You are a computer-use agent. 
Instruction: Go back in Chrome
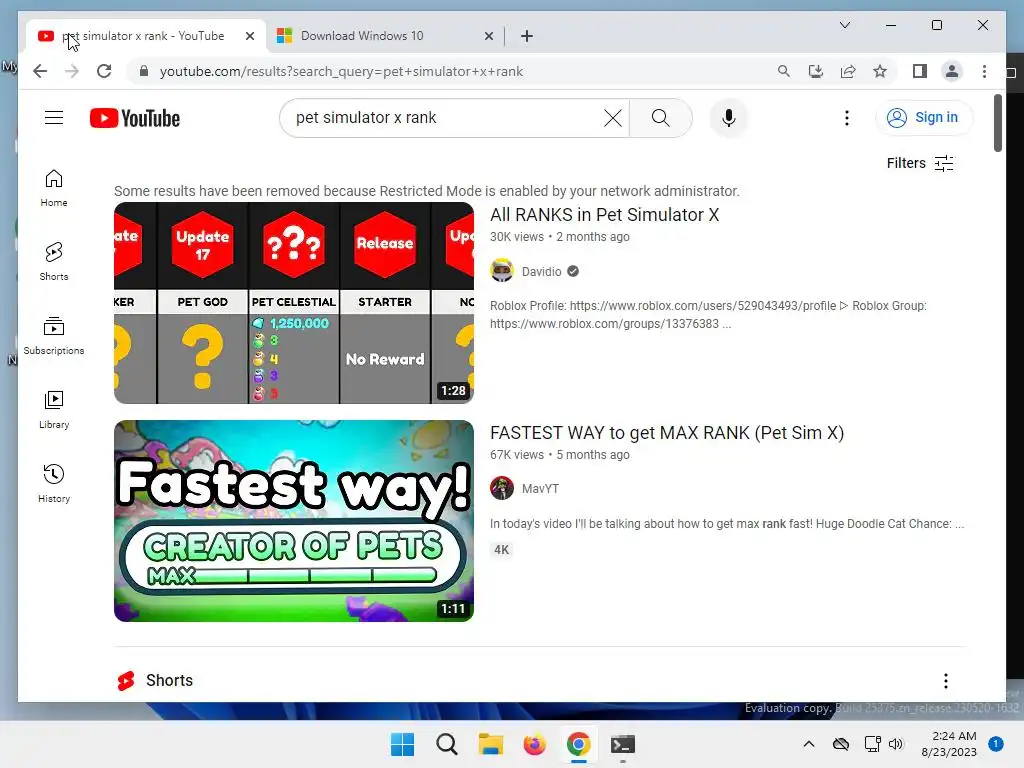[40, 71]
